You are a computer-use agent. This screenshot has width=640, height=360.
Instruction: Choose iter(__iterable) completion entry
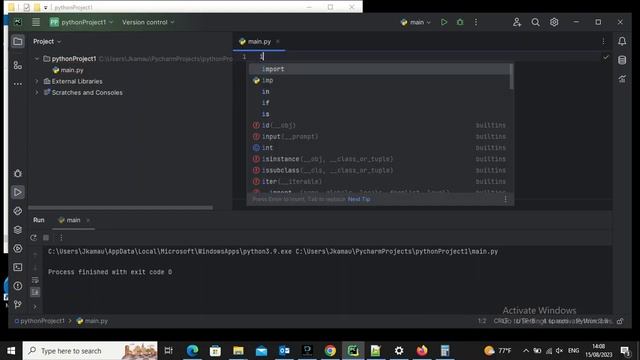coord(379,182)
